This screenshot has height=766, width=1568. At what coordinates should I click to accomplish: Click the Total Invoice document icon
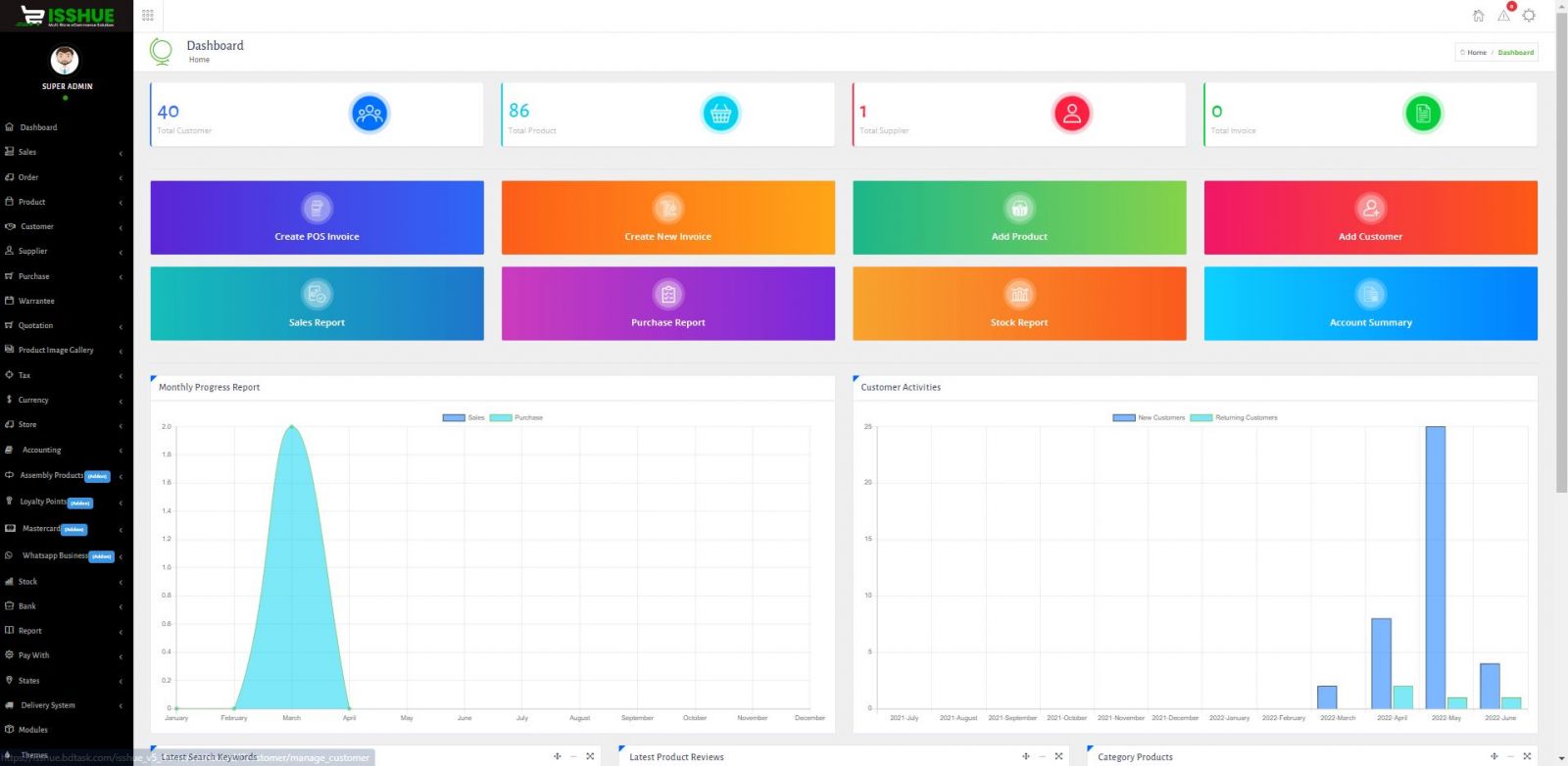1423,114
